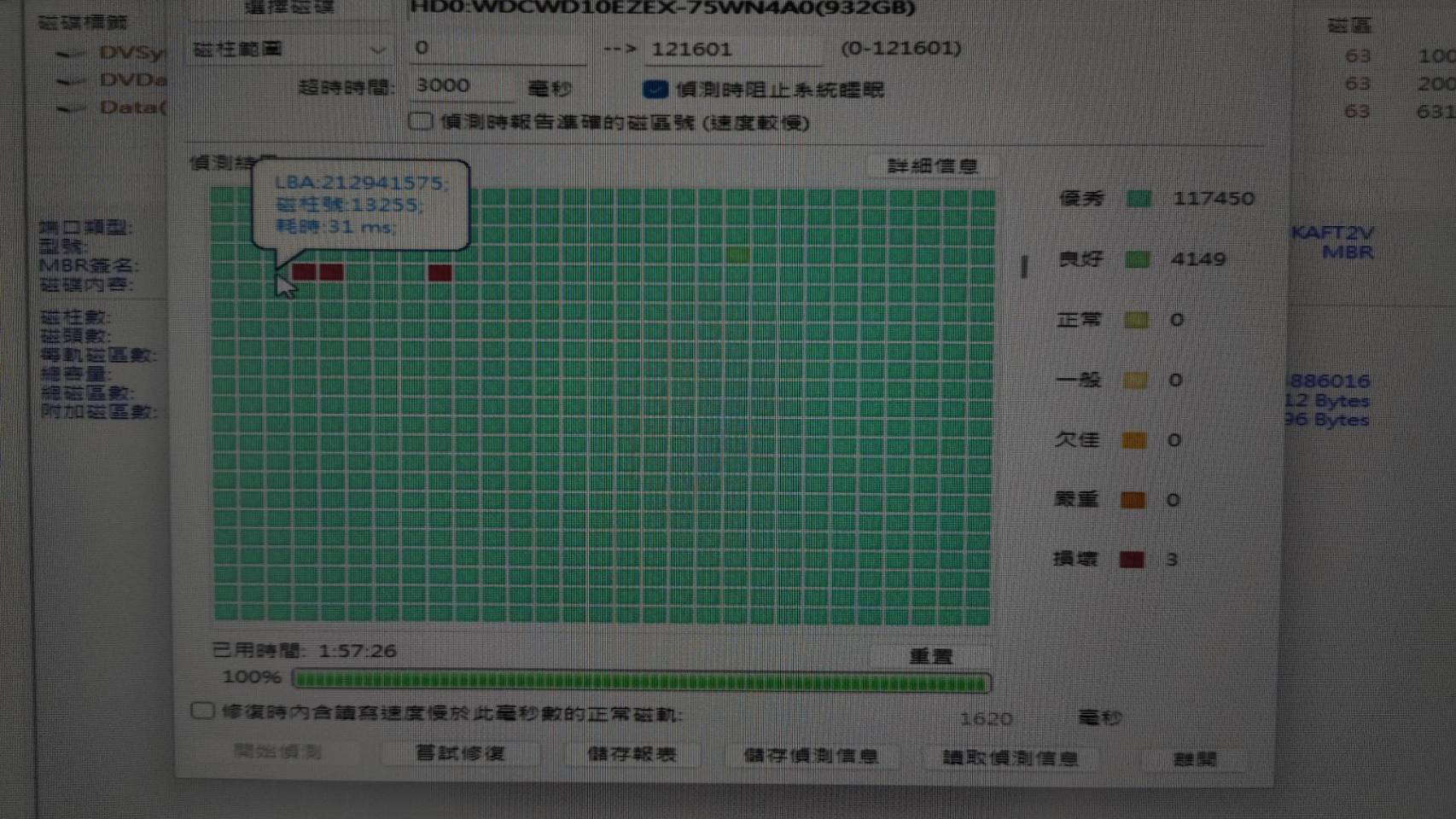Click the 讀取偵測信息 button
1456x819 pixels.
coord(1010,758)
